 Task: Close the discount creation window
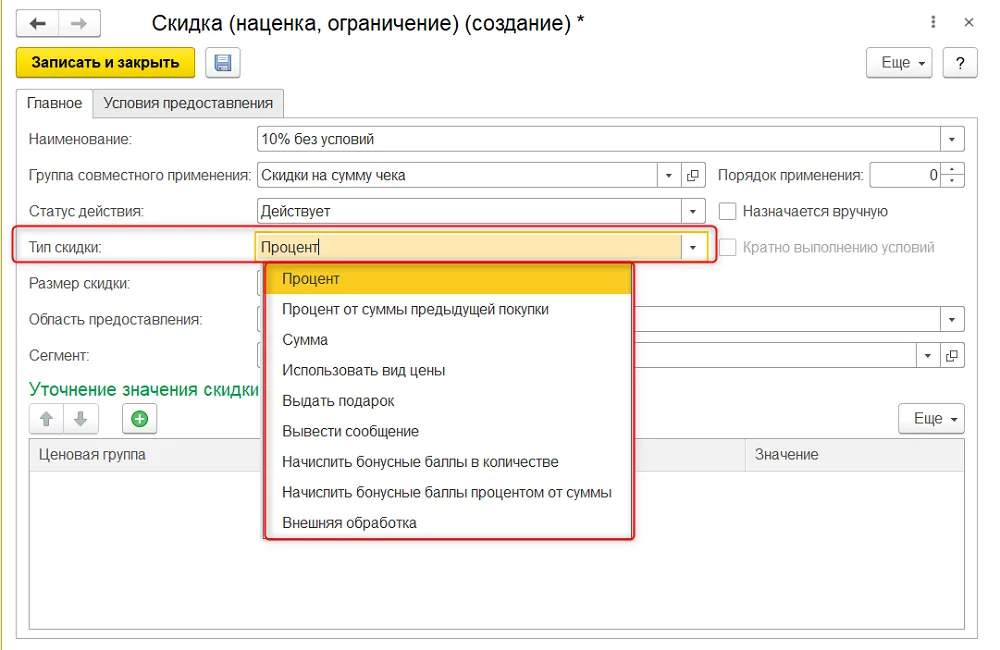pos(969,22)
